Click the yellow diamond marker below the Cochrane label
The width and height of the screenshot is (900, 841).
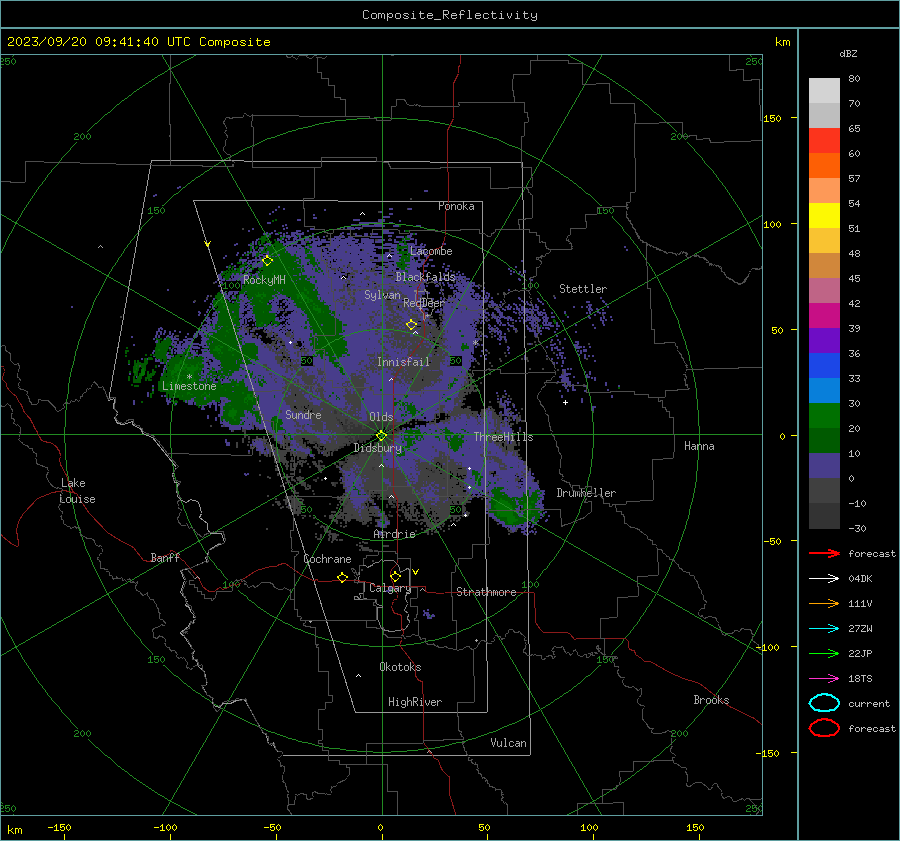tap(342, 577)
